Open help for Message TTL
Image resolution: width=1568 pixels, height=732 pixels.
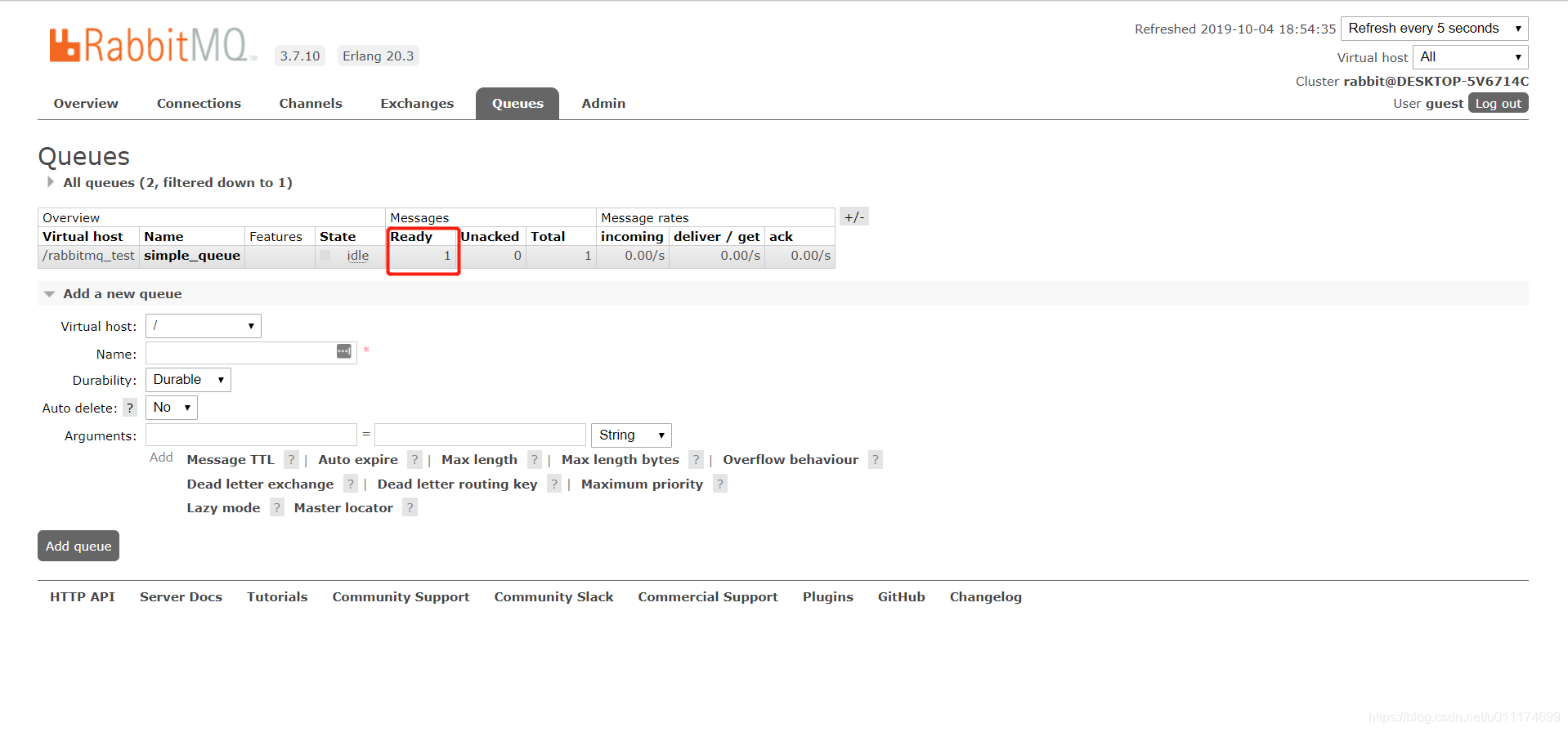291,460
